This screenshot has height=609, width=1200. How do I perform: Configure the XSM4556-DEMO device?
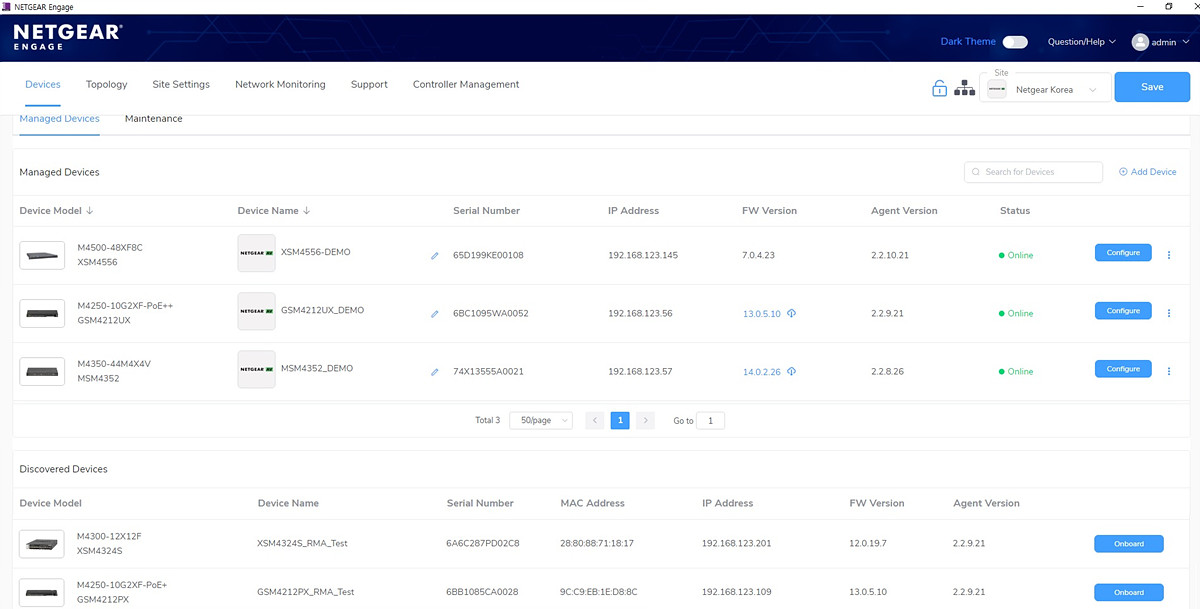tap(1123, 253)
